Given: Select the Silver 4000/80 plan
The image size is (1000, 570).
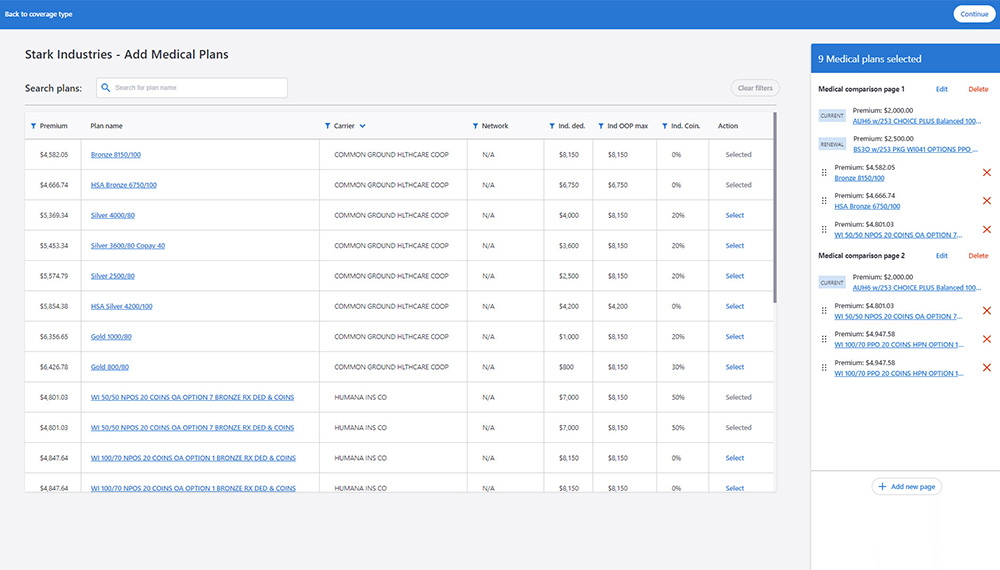Looking at the screenshot, I should point(735,216).
